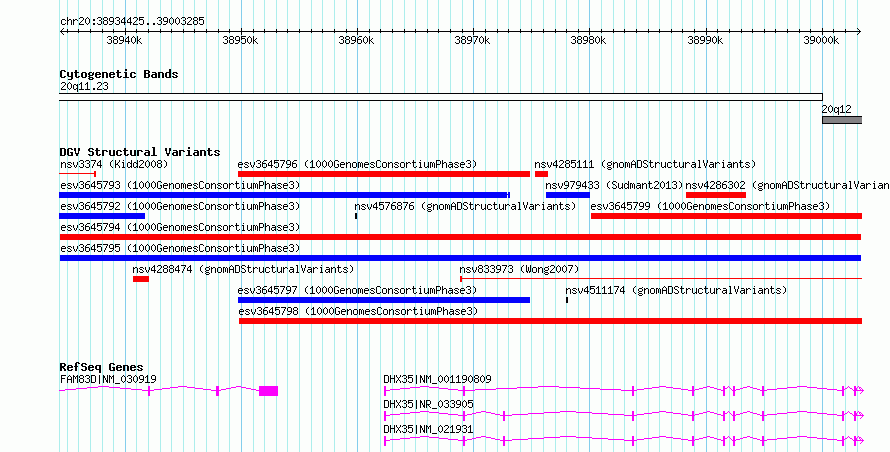The height and width of the screenshot is (452, 890).
Task: Select the 20q12 band label
Action: [x=837, y=110]
